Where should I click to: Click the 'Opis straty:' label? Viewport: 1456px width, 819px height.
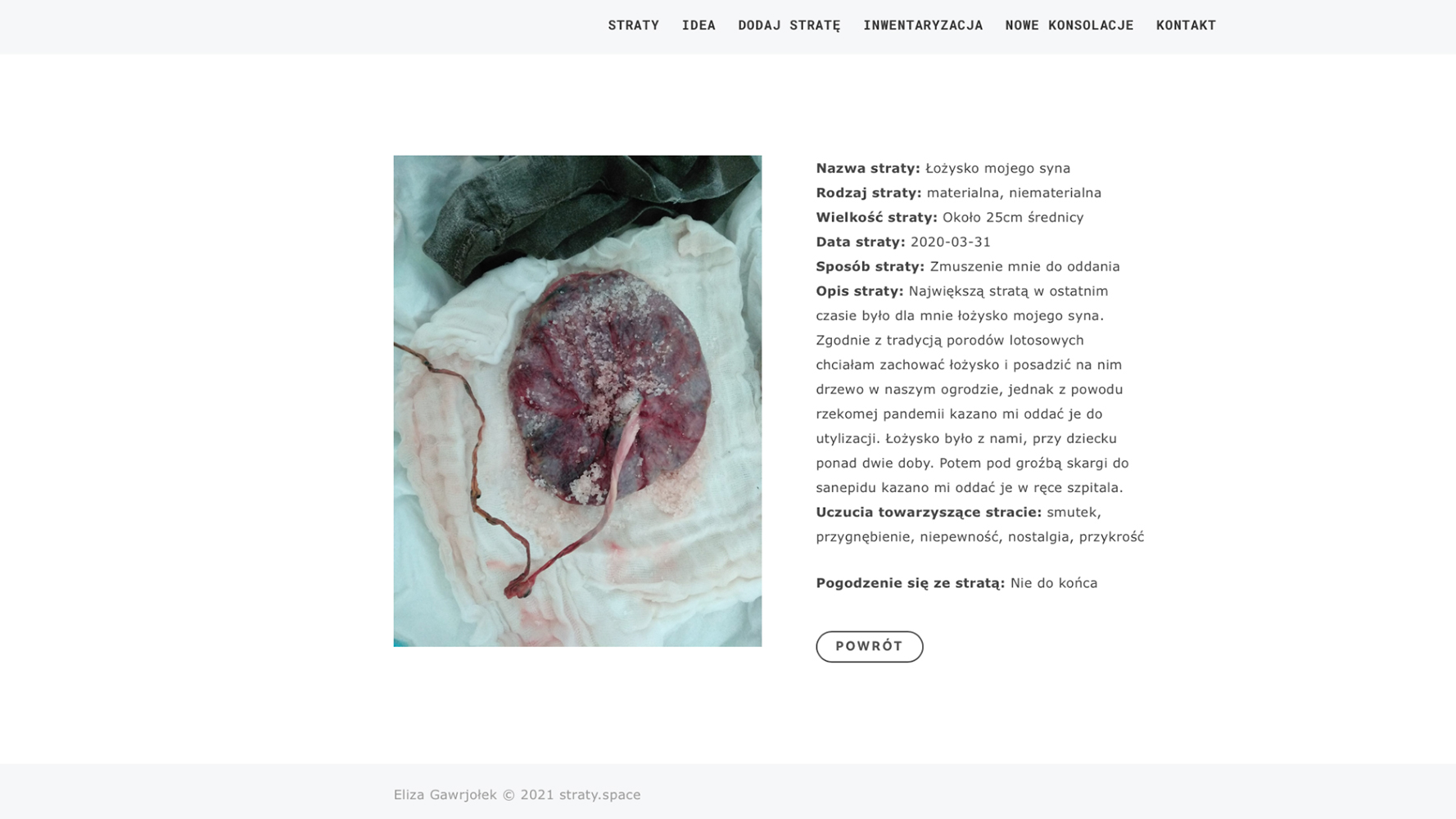click(859, 291)
